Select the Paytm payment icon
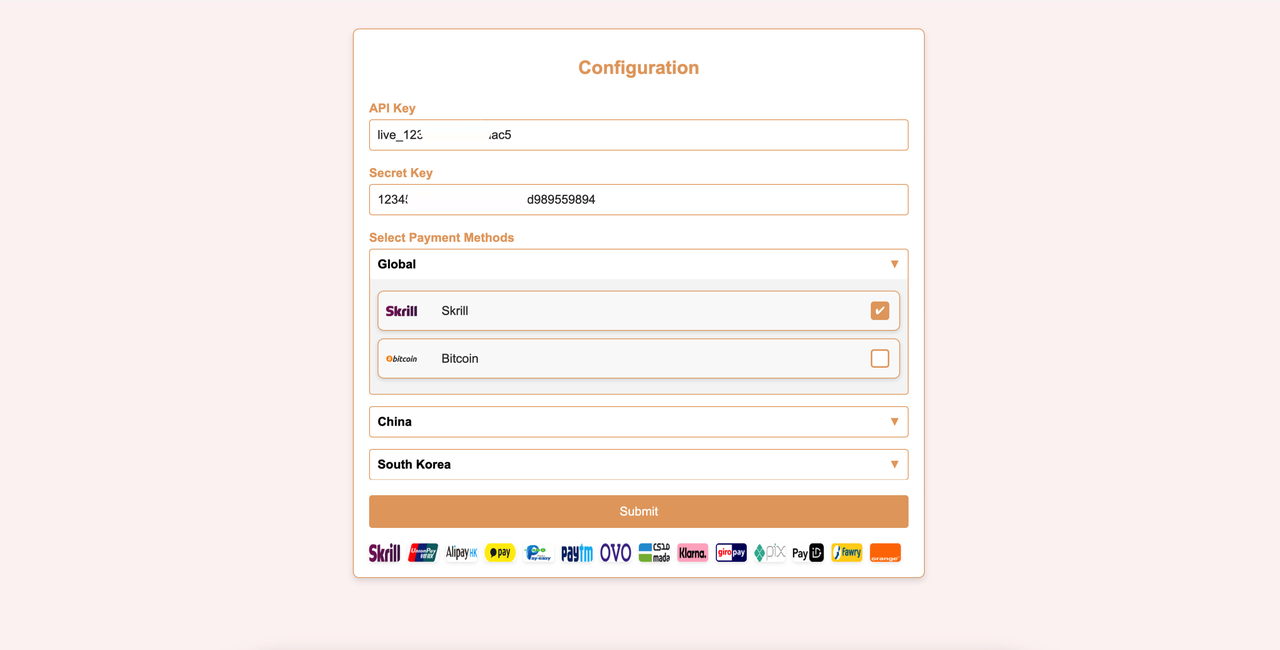1280x650 pixels. pyautogui.click(x=577, y=552)
